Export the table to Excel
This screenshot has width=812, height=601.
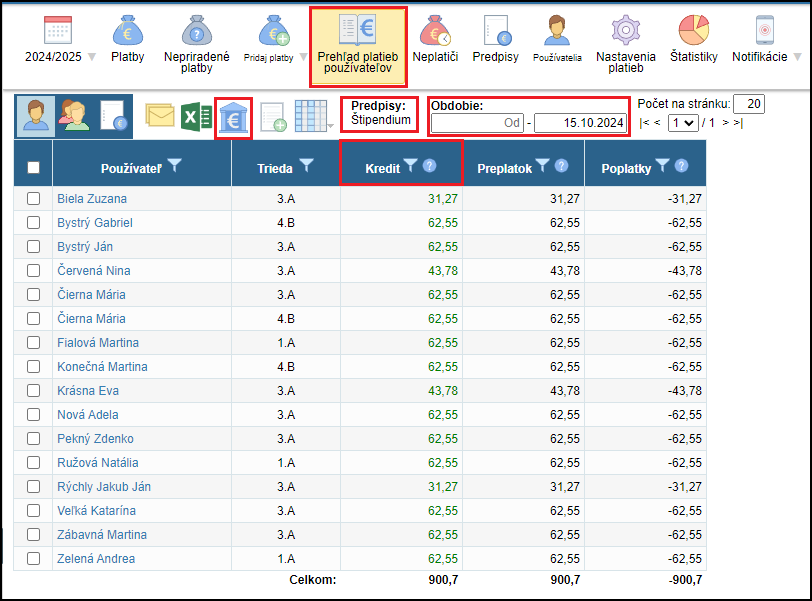pyautogui.click(x=197, y=117)
